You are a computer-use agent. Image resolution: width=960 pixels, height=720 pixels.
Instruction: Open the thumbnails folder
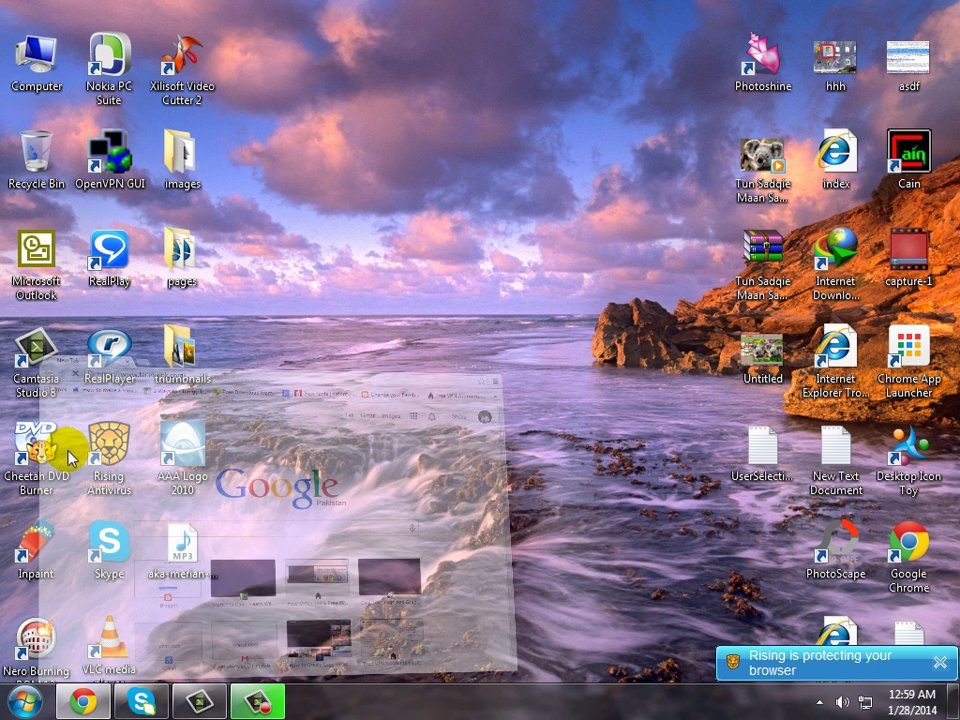[x=182, y=354]
